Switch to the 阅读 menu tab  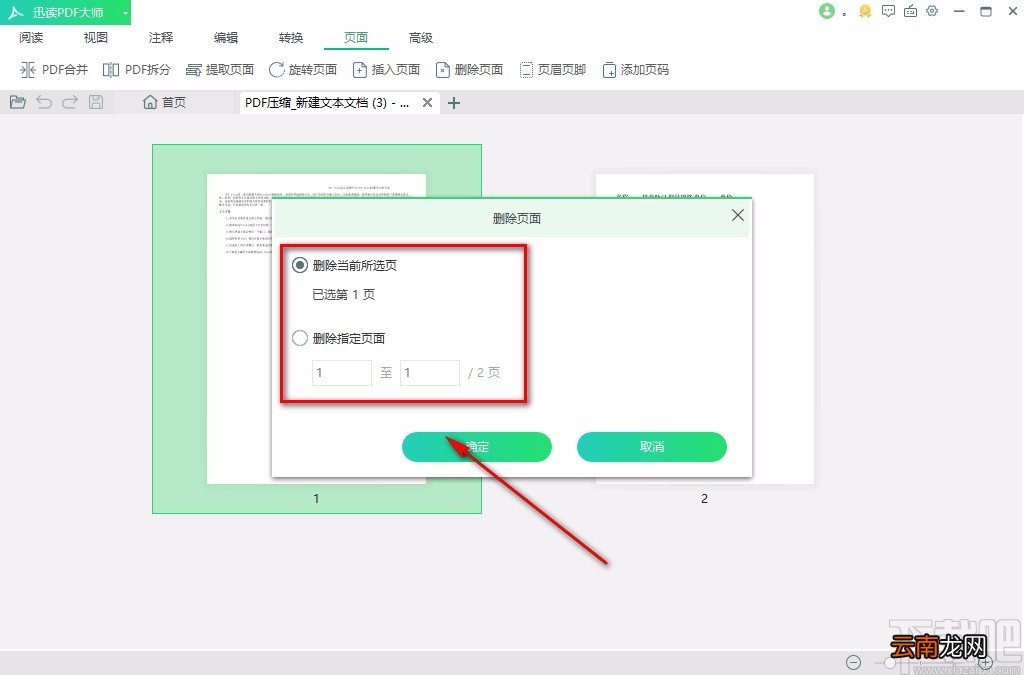pos(31,38)
